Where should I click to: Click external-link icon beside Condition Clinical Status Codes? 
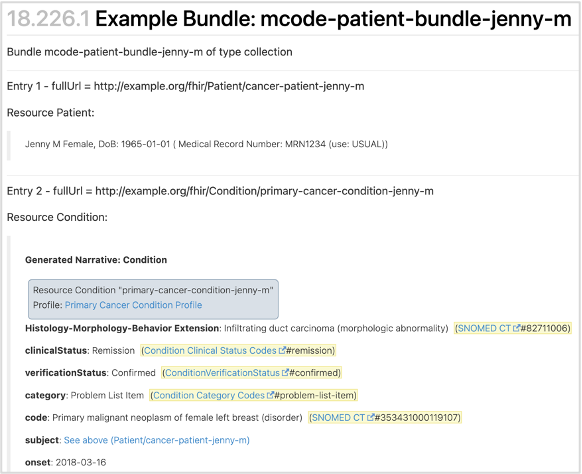(282, 350)
